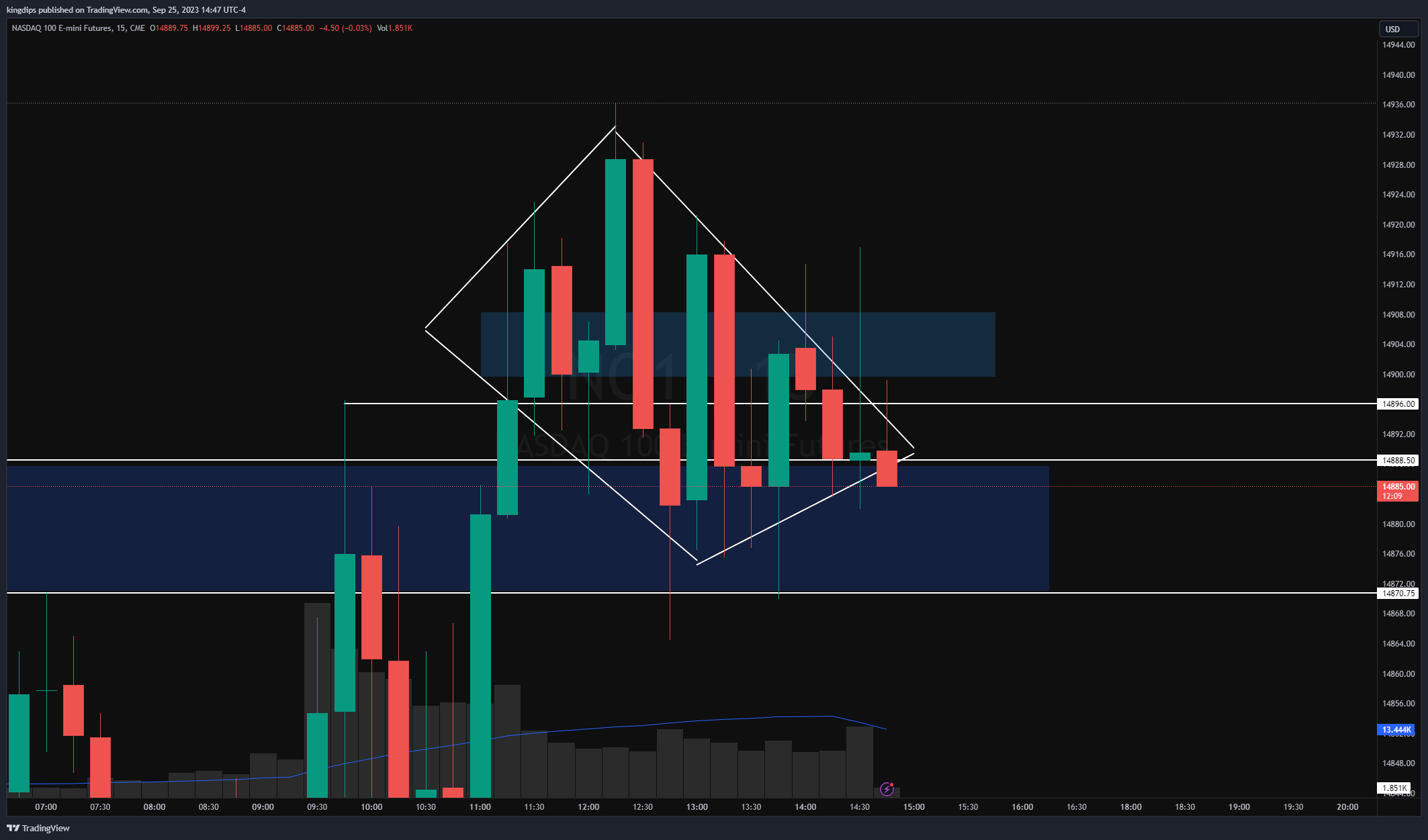Click the purple lightning bolt icon
Screen dimensions: 1428x840
pyautogui.click(x=887, y=789)
